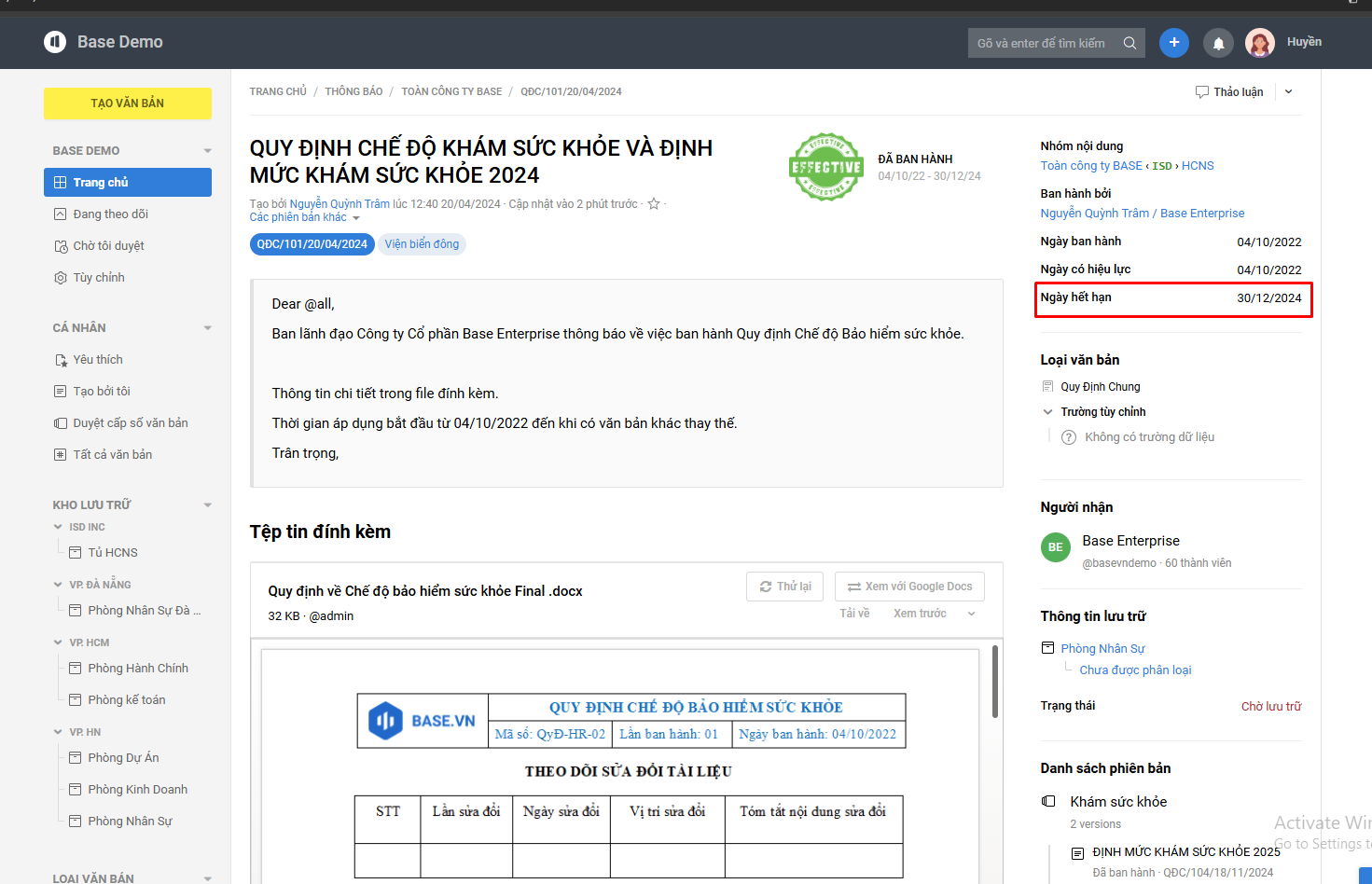The width and height of the screenshot is (1372, 884).
Task: Click THÔNG BÁO breadcrumb
Action: coord(353,91)
